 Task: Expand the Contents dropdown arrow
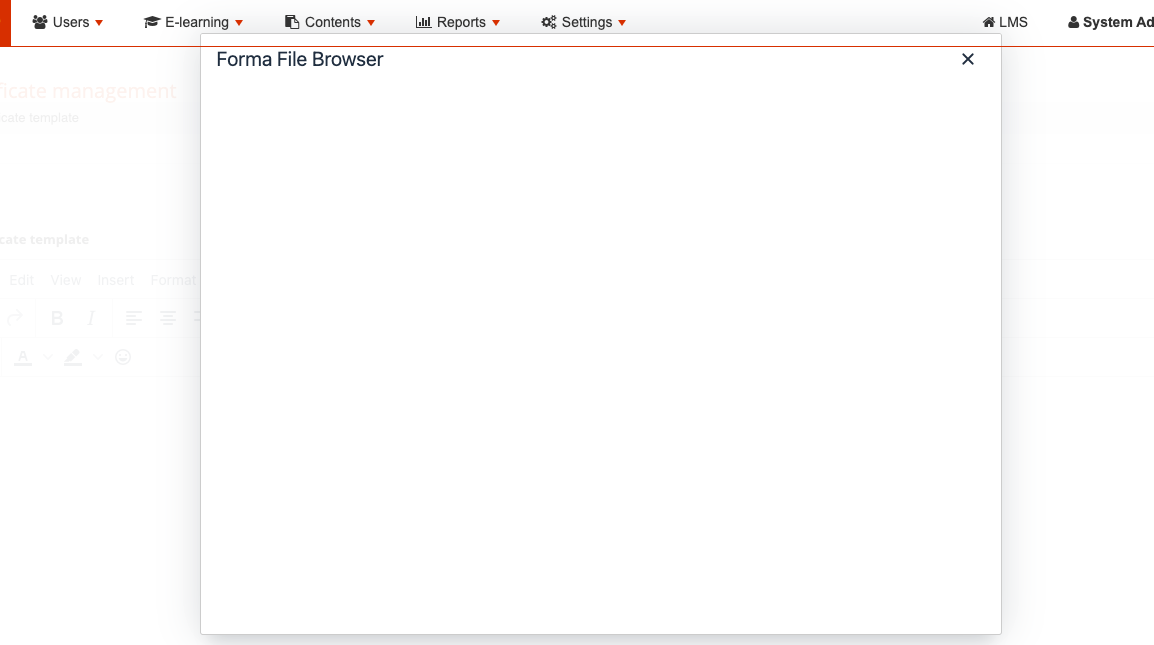point(372,23)
